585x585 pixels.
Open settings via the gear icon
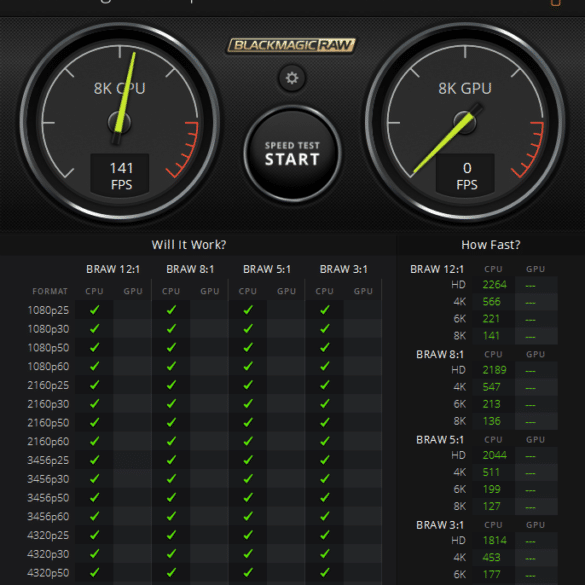point(292,78)
